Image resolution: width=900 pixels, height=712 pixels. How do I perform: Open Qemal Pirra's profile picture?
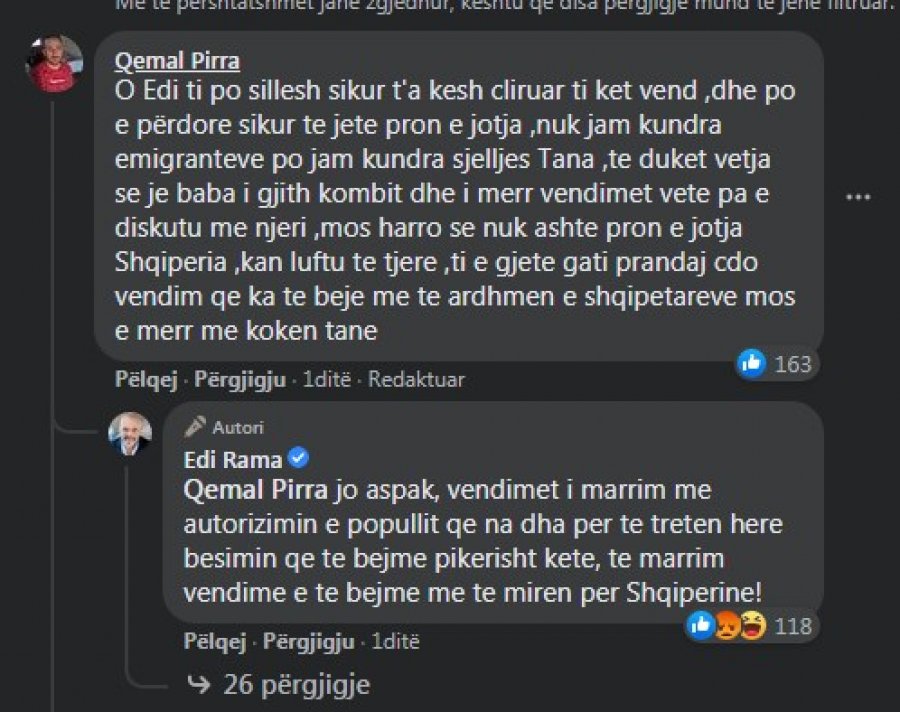pos(54,68)
